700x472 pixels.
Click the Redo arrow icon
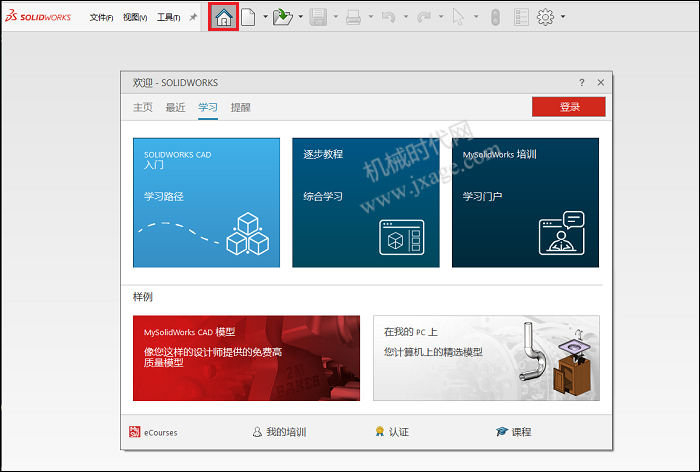tap(423, 17)
